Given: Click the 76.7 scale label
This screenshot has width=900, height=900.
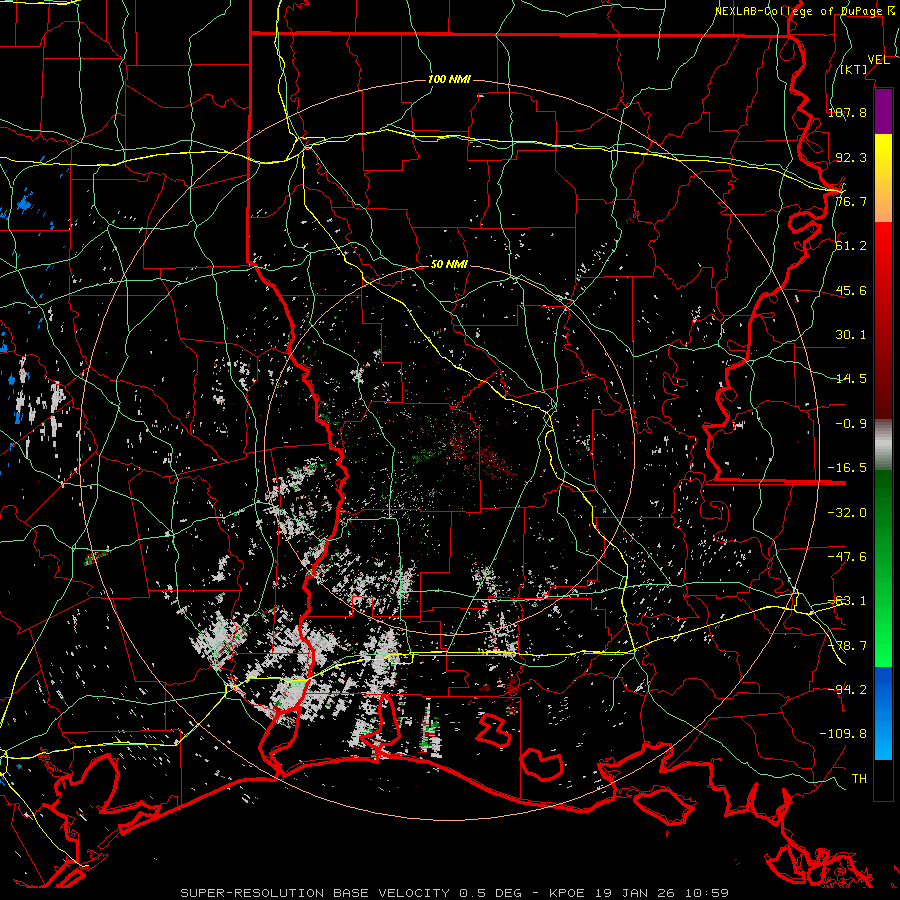Looking at the screenshot, I should 851,201.
